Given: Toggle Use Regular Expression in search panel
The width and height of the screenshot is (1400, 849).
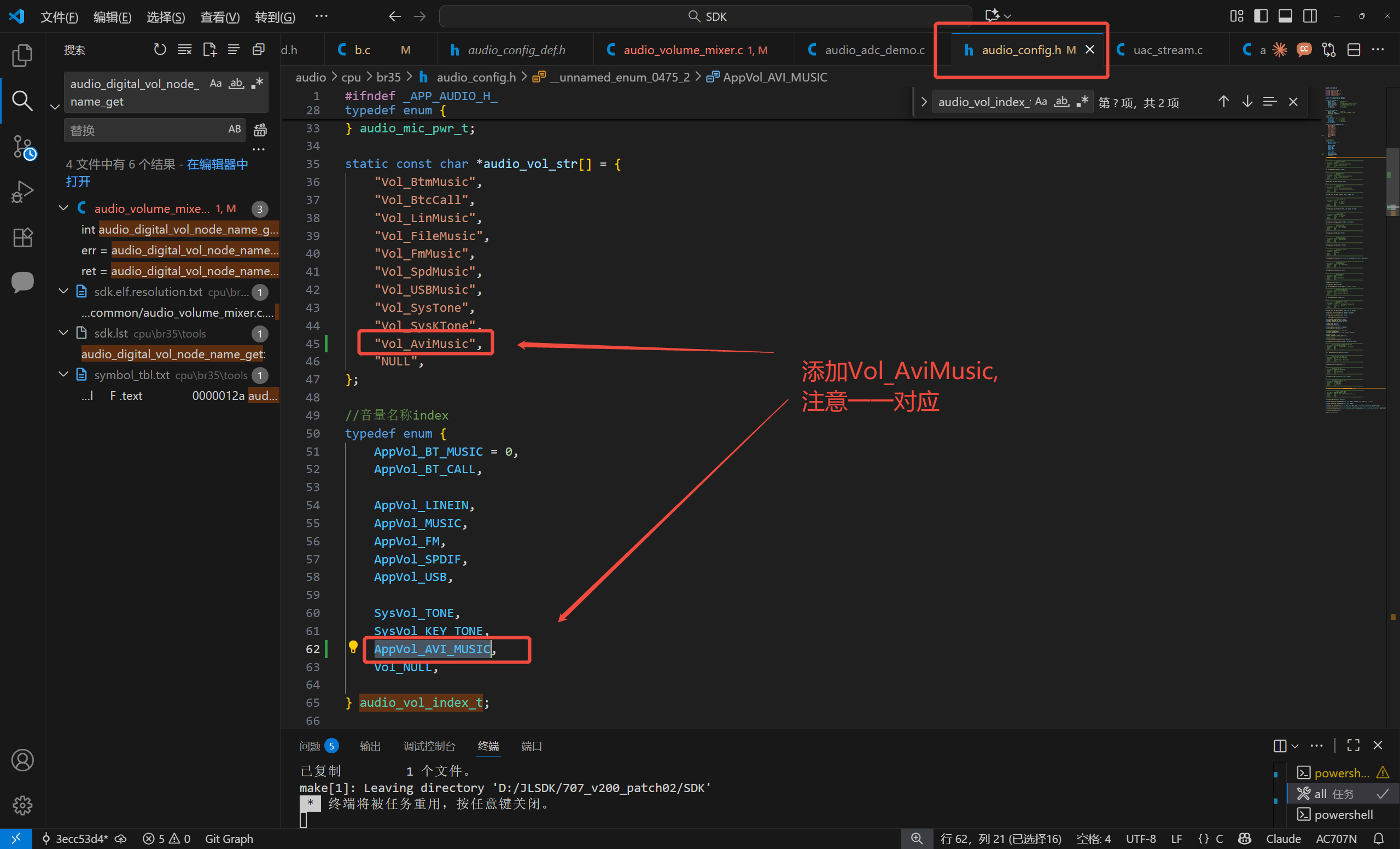Looking at the screenshot, I should click(257, 84).
